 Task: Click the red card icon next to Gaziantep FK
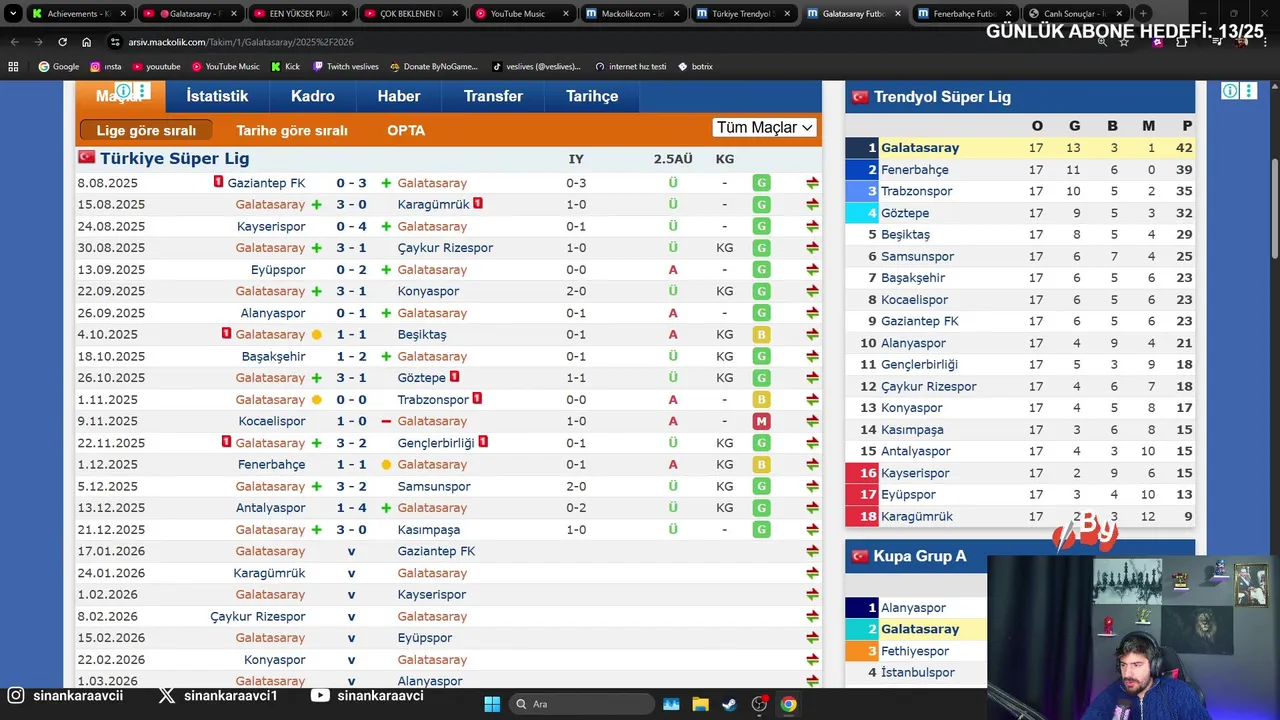click(218, 182)
